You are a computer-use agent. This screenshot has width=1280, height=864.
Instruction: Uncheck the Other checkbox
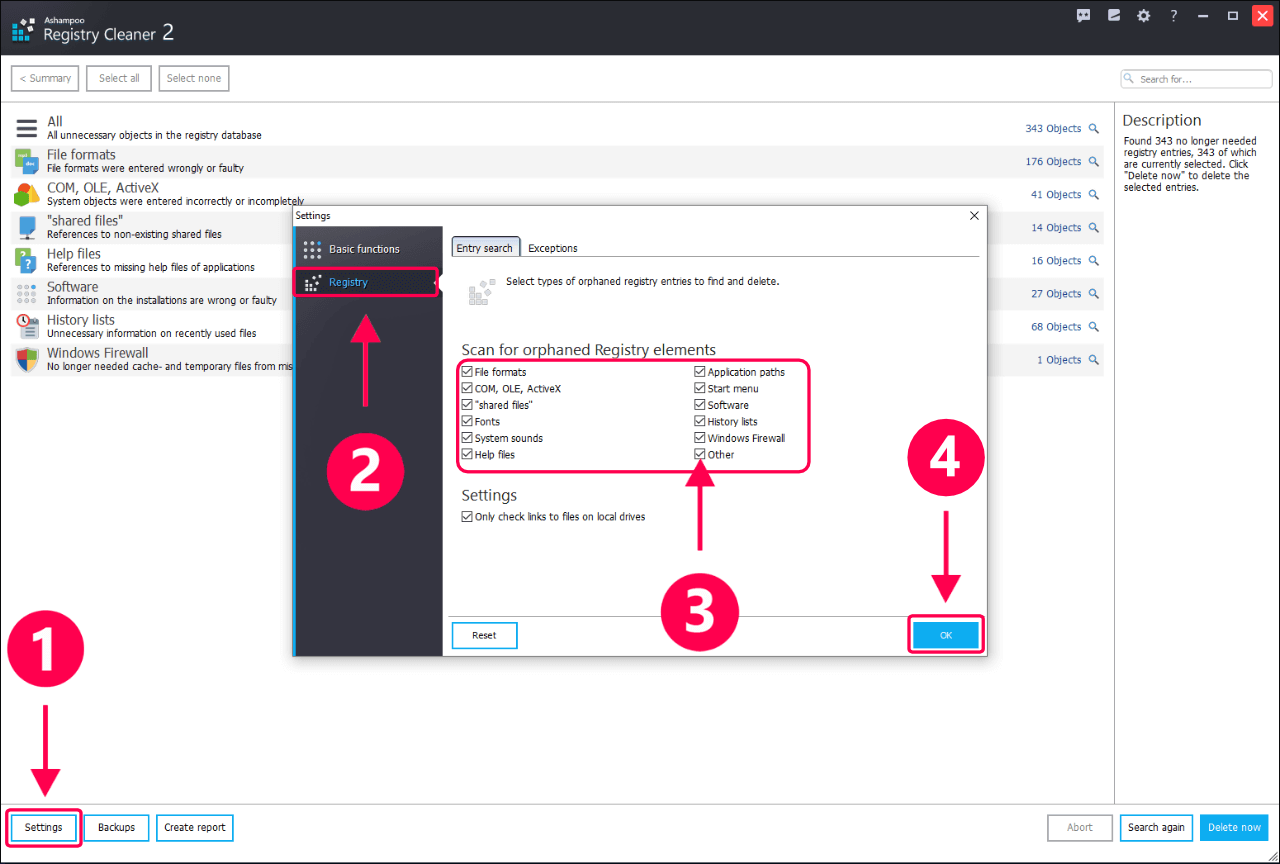point(700,454)
